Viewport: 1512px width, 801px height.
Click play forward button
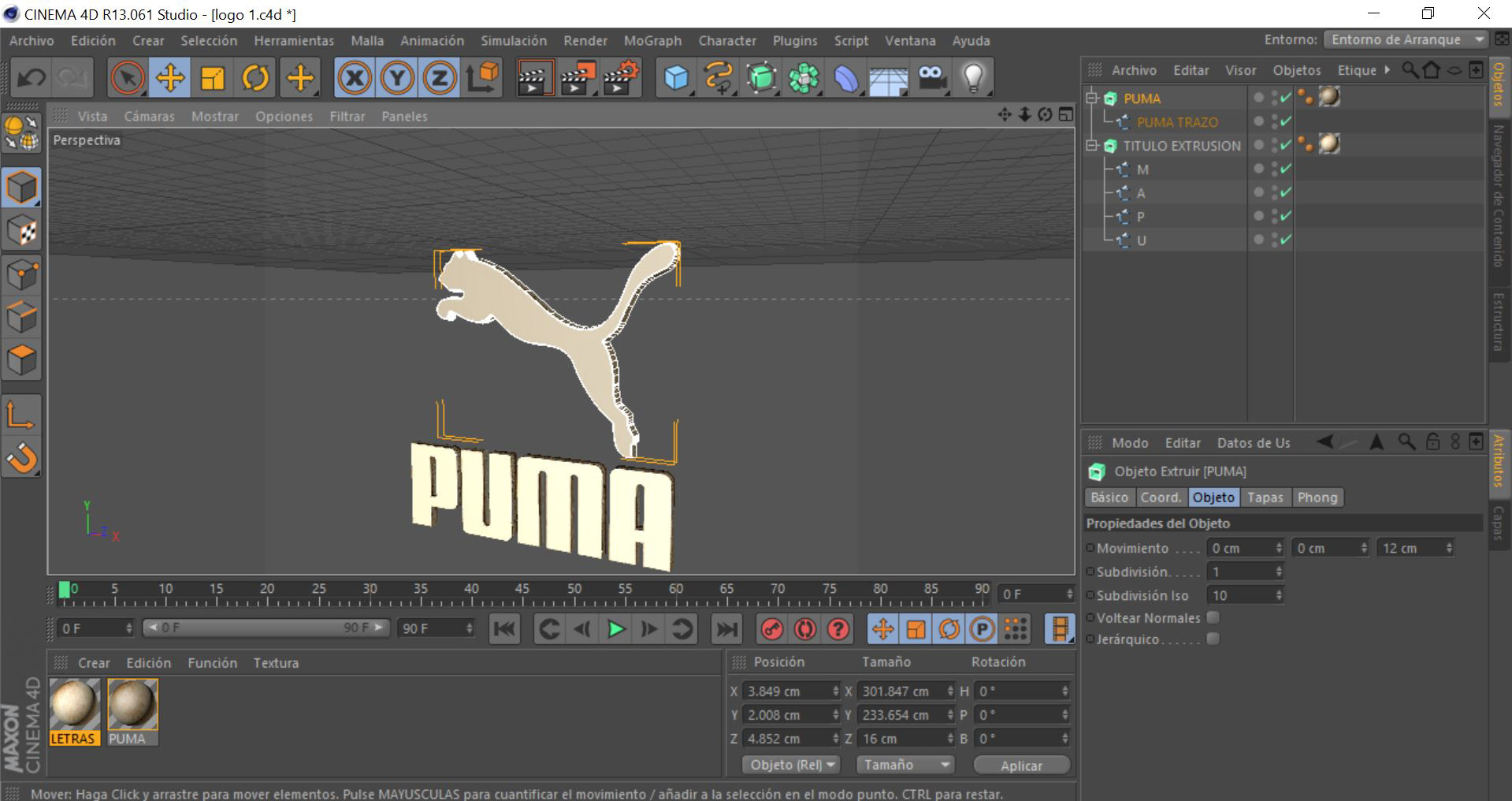[x=616, y=629]
